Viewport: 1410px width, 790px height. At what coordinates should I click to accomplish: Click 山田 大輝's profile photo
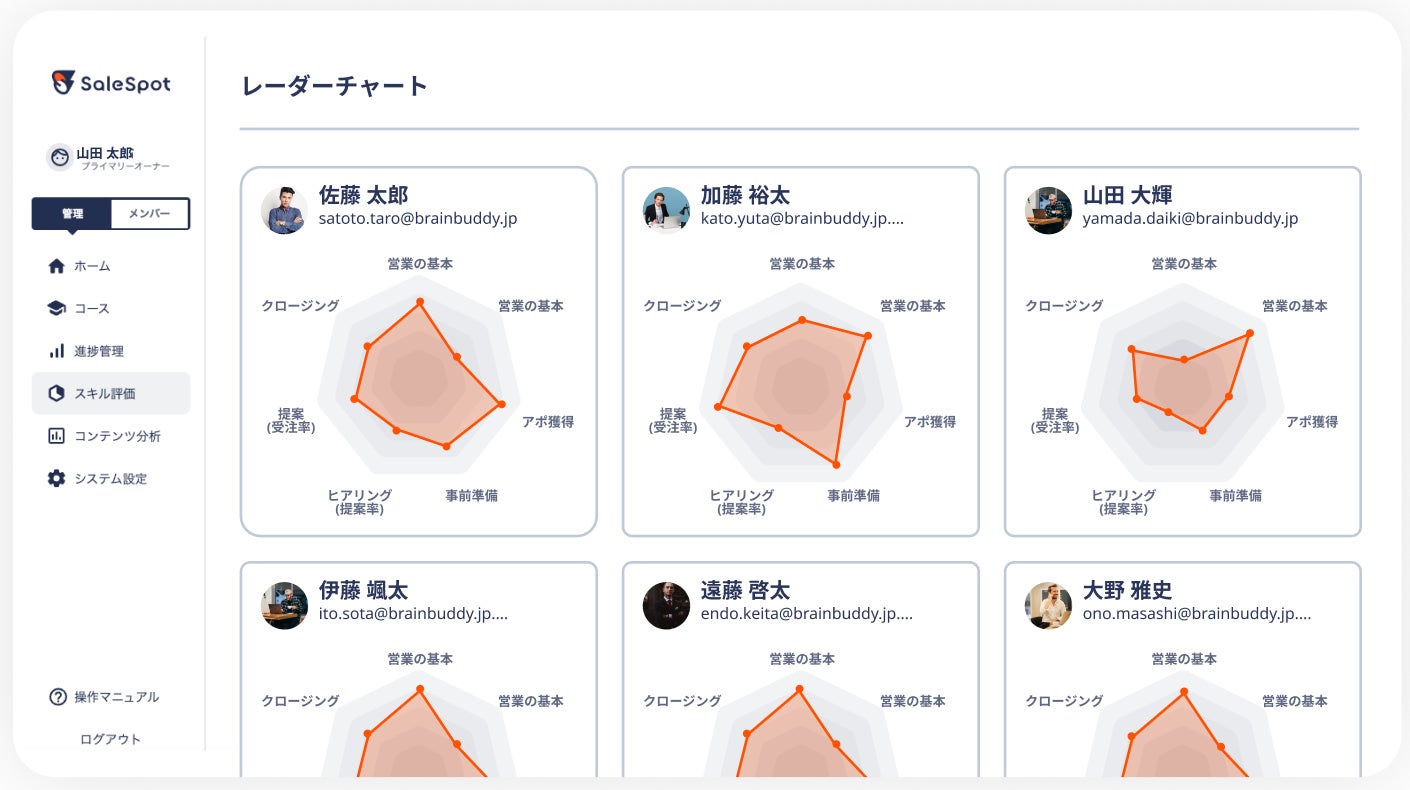click(1048, 210)
